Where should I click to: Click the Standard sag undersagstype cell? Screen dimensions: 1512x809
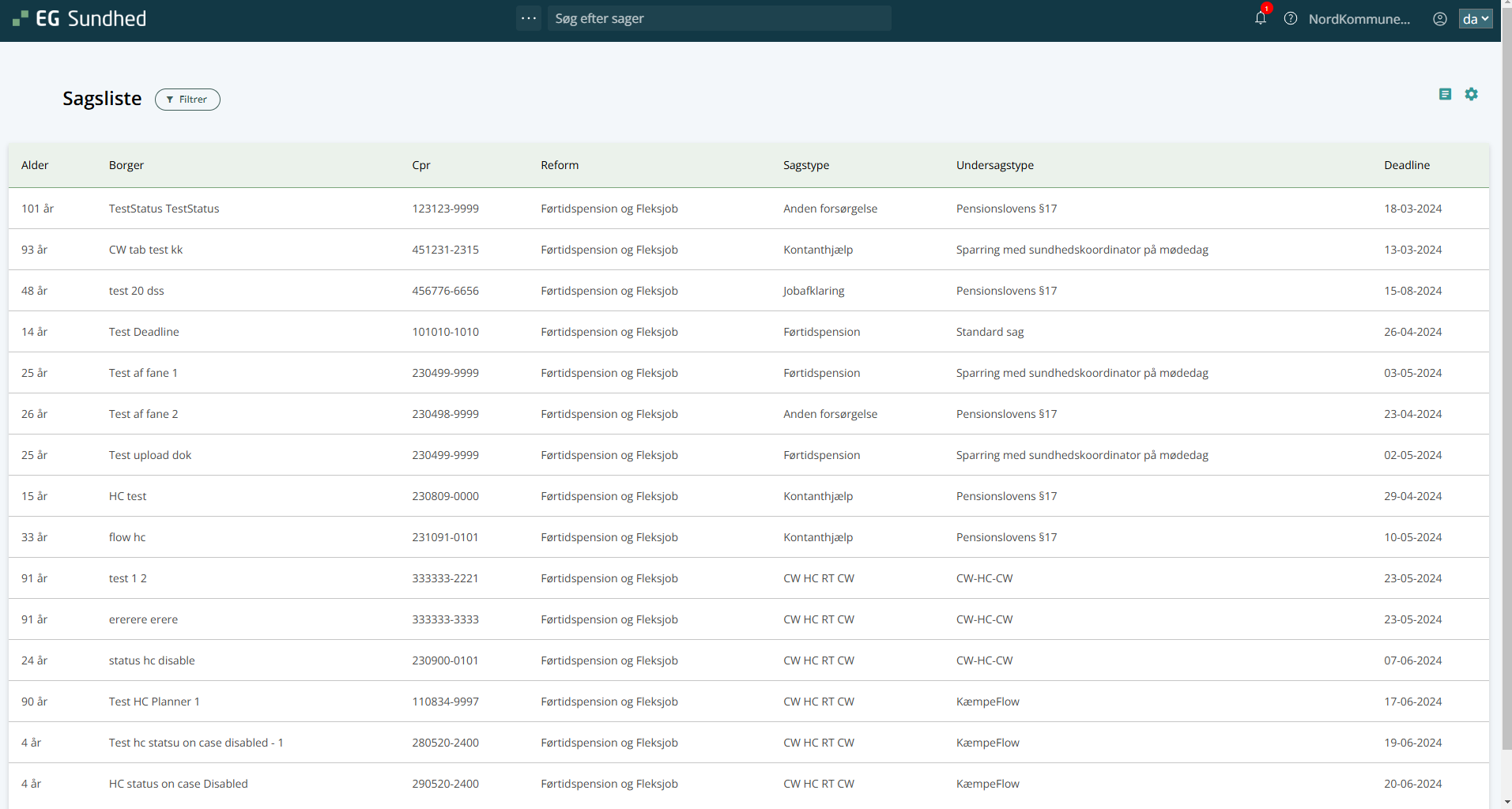990,332
